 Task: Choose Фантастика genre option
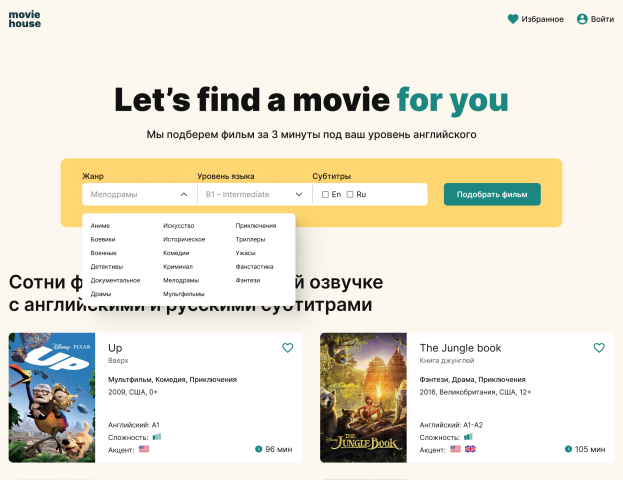coord(254,267)
